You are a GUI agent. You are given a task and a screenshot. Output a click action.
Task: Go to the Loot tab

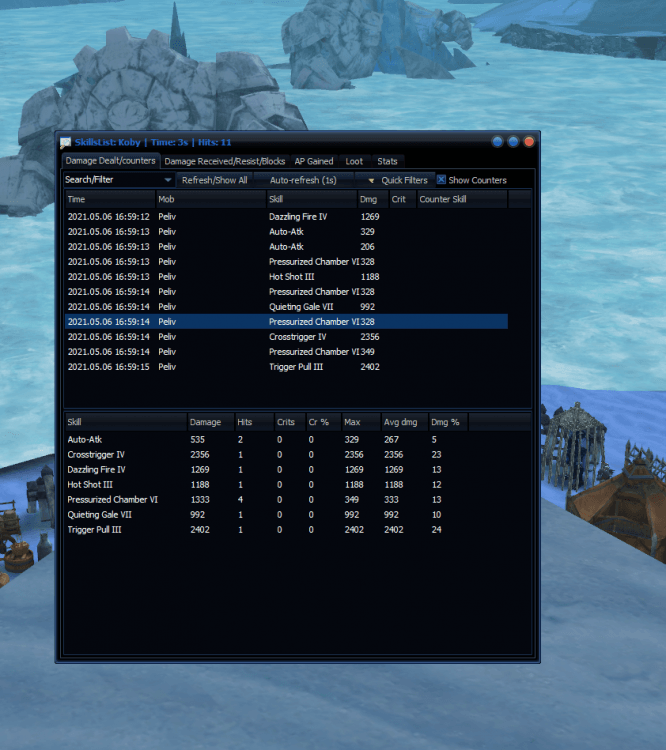click(354, 161)
